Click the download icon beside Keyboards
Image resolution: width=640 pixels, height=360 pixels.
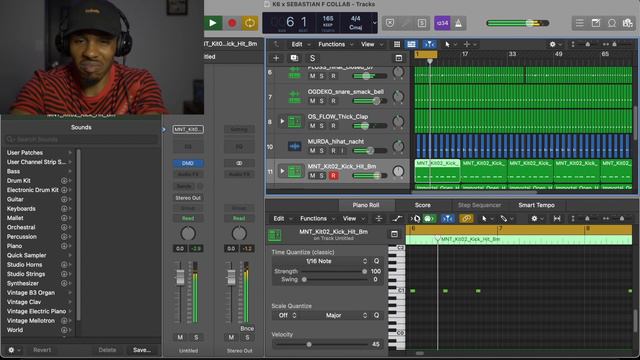(x=64, y=209)
